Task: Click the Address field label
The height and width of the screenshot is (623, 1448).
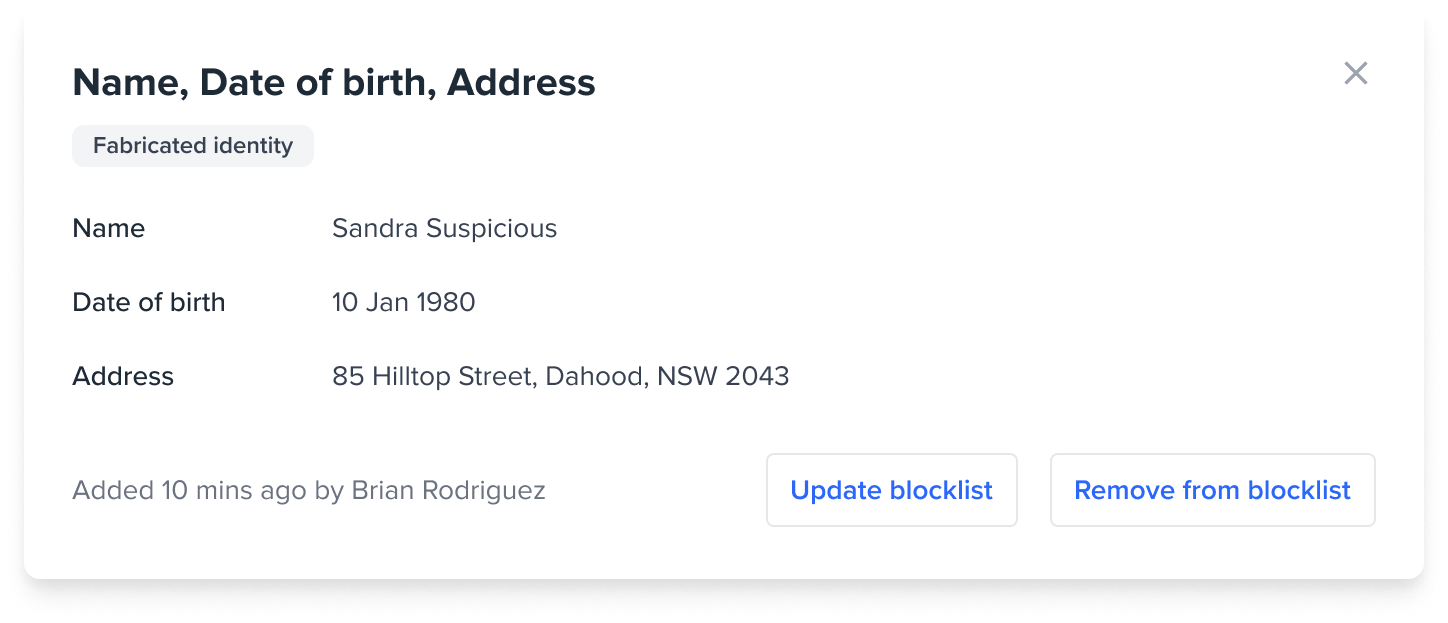Action: (x=123, y=376)
